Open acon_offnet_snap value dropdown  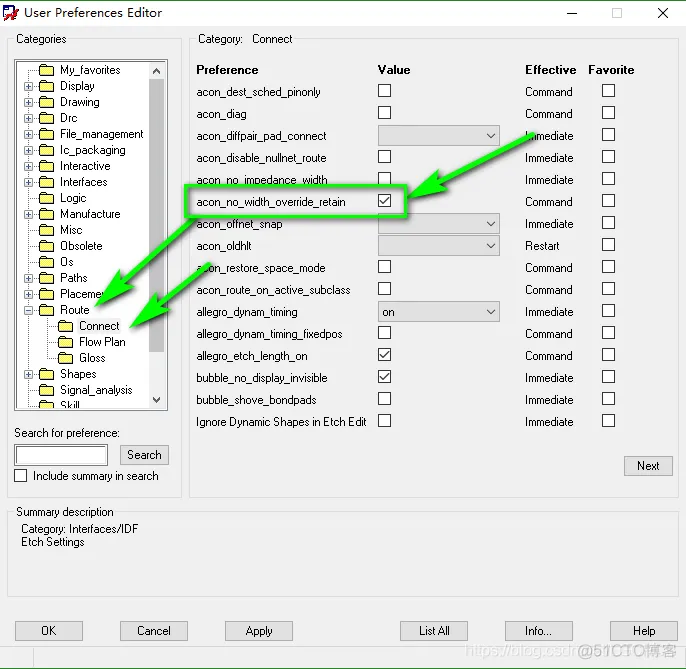click(439, 224)
